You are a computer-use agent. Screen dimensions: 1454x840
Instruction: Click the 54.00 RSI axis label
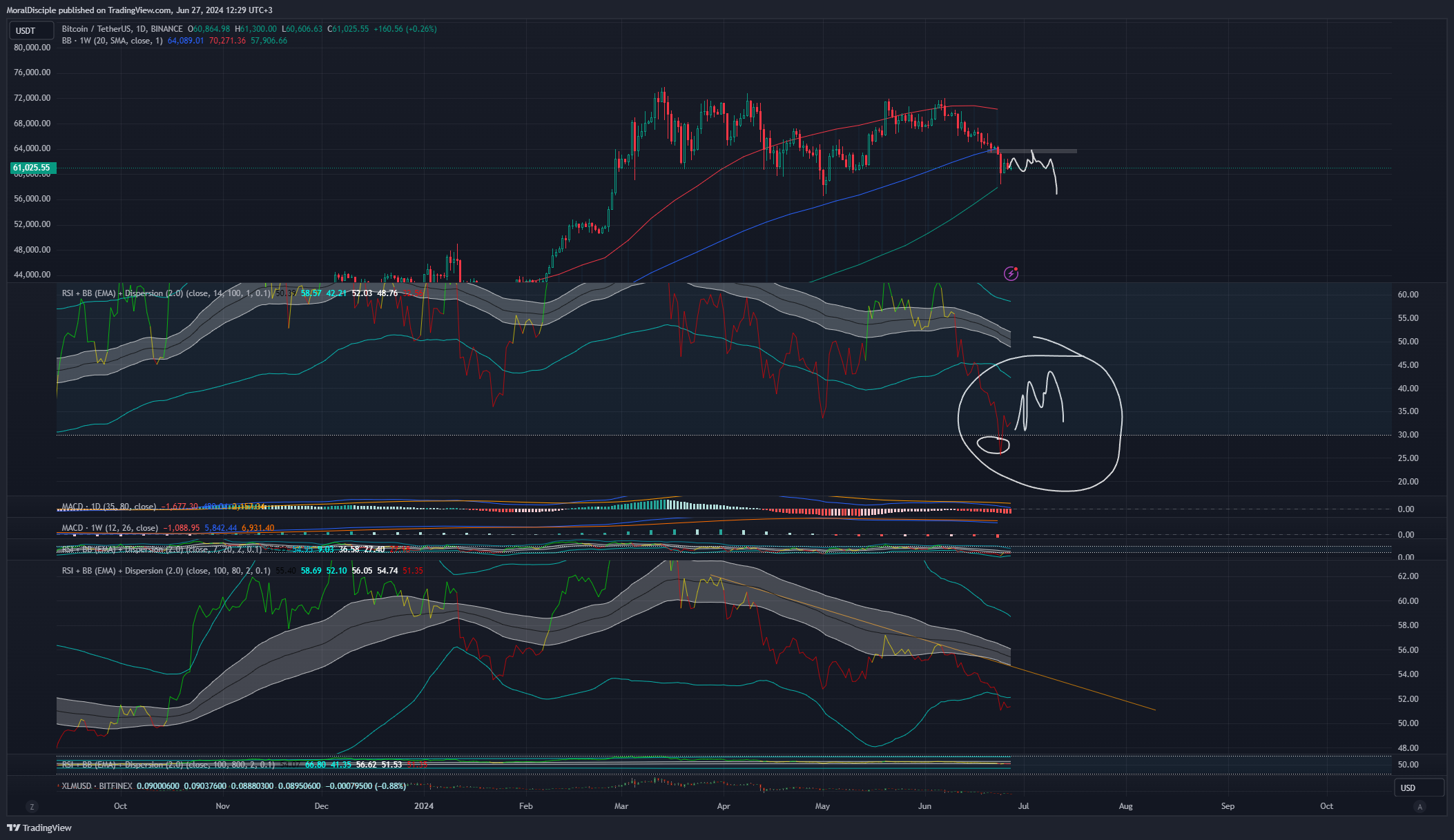pyautogui.click(x=1408, y=674)
